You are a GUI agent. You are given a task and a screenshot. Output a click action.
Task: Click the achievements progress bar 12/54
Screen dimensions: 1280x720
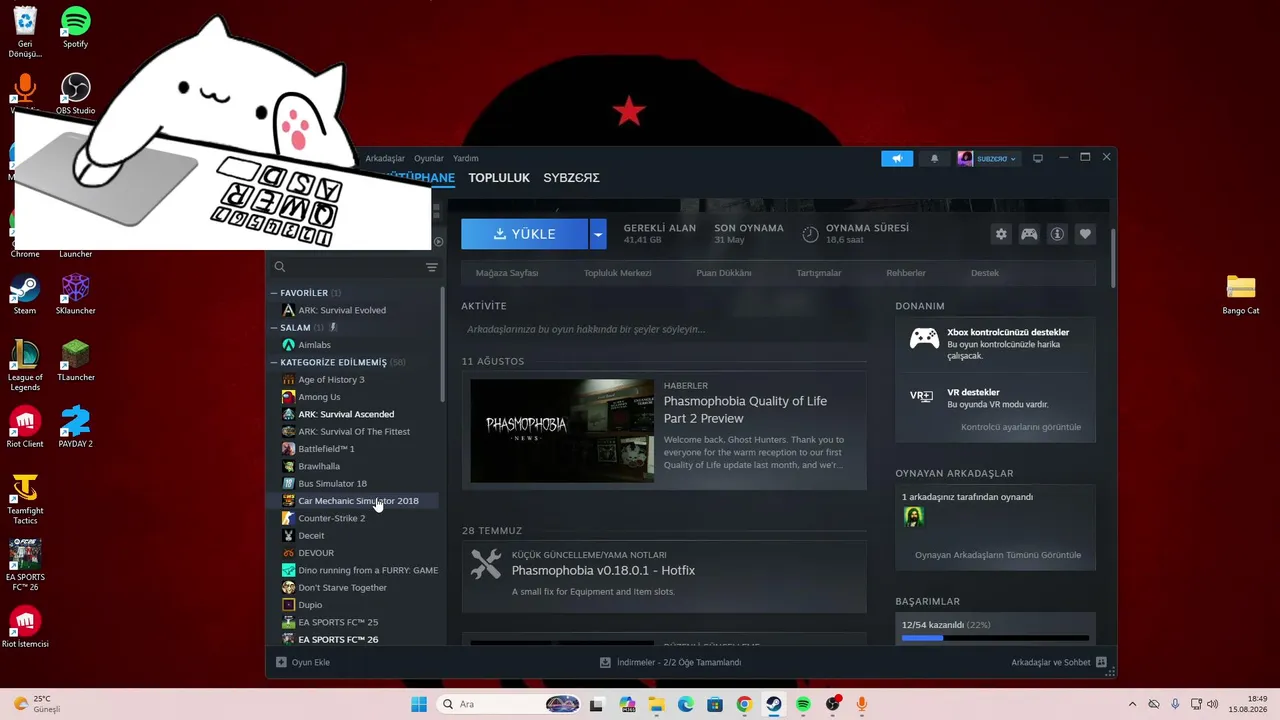point(995,637)
